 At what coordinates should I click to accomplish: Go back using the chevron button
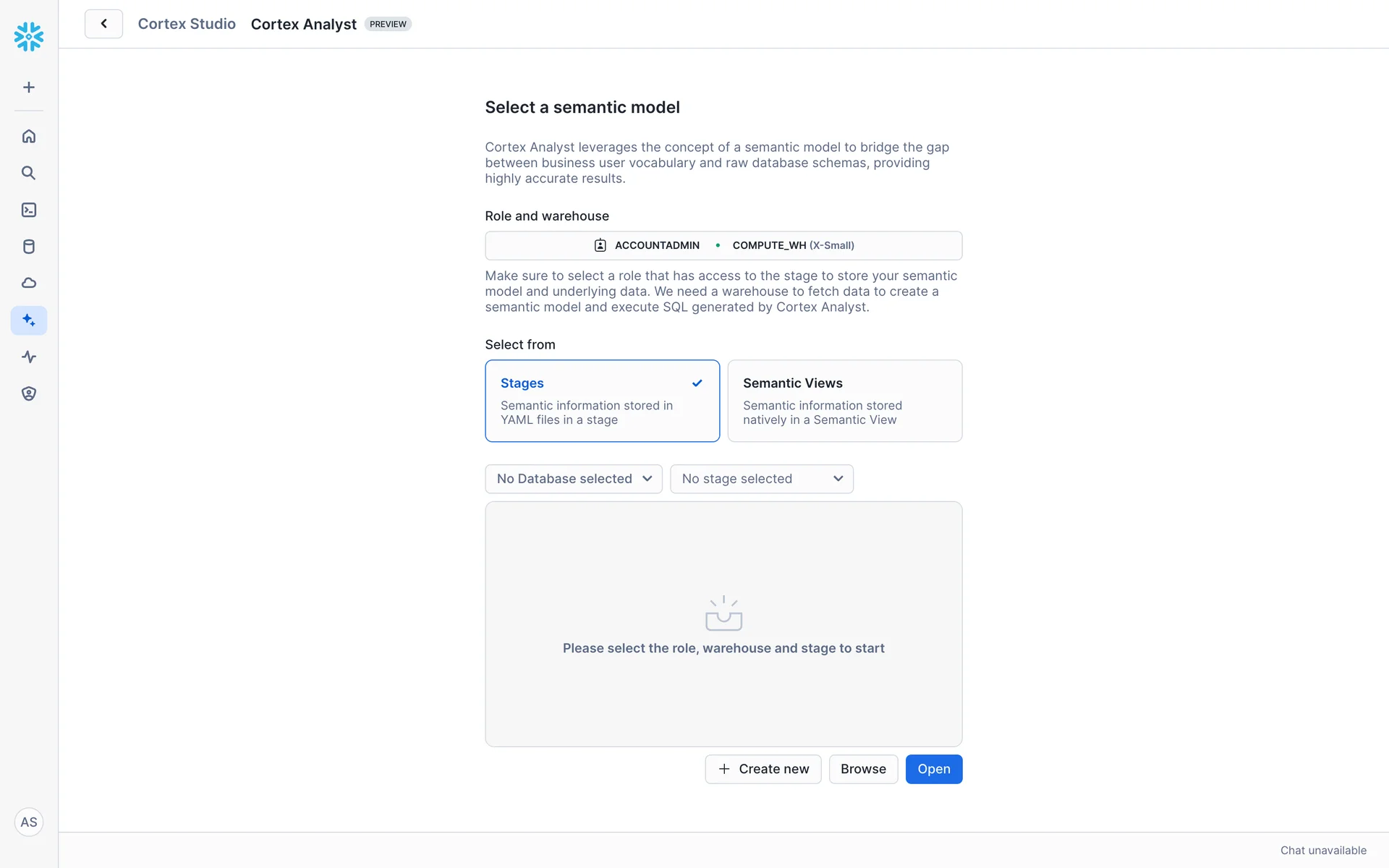point(103,24)
